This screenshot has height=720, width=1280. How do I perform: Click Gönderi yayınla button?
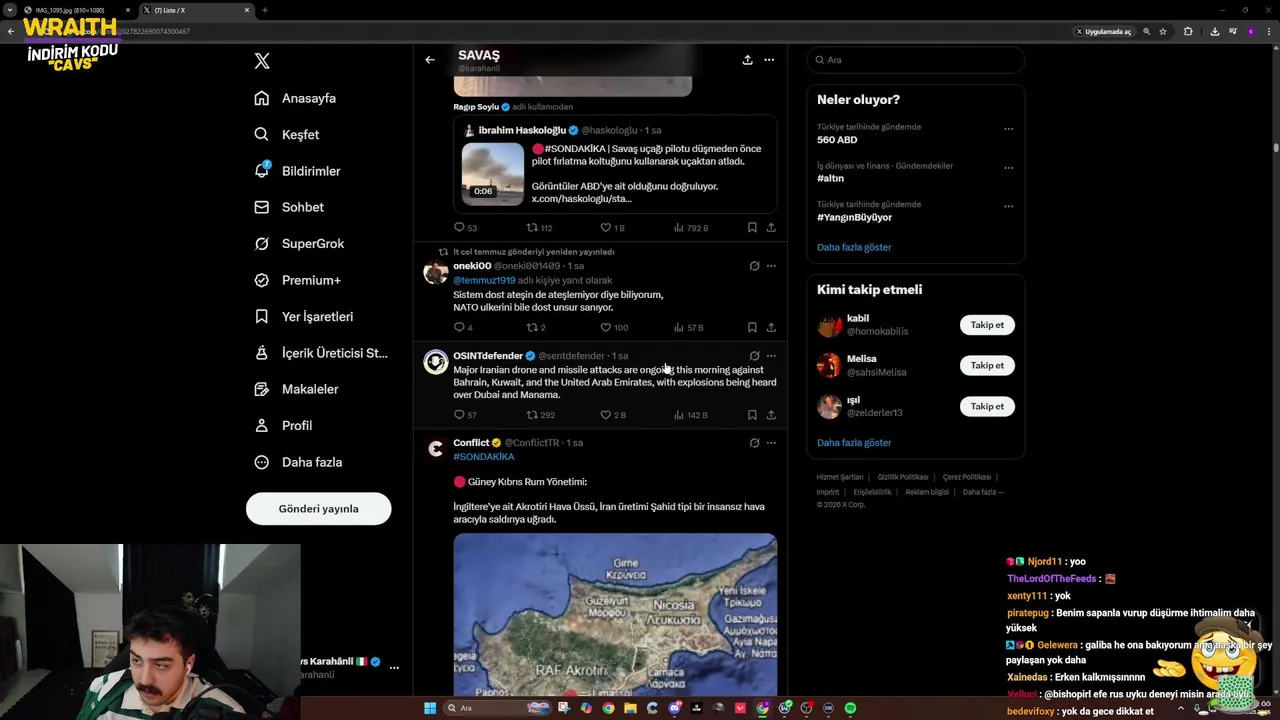click(318, 509)
